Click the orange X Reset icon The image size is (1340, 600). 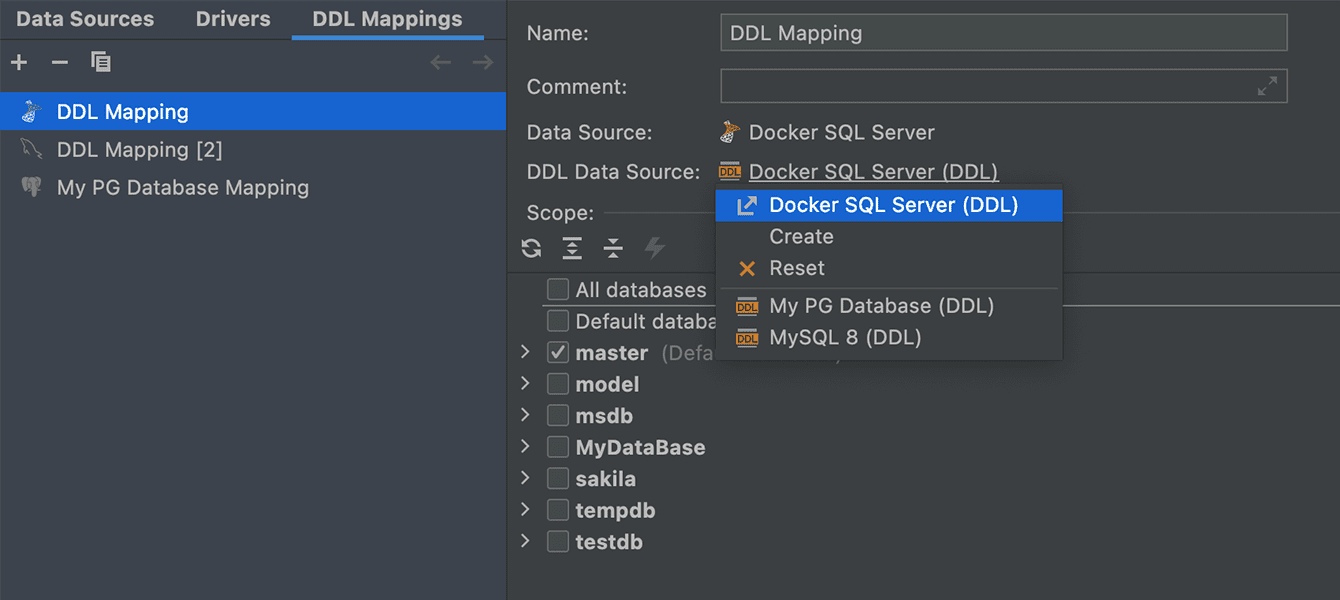pyautogui.click(x=747, y=268)
